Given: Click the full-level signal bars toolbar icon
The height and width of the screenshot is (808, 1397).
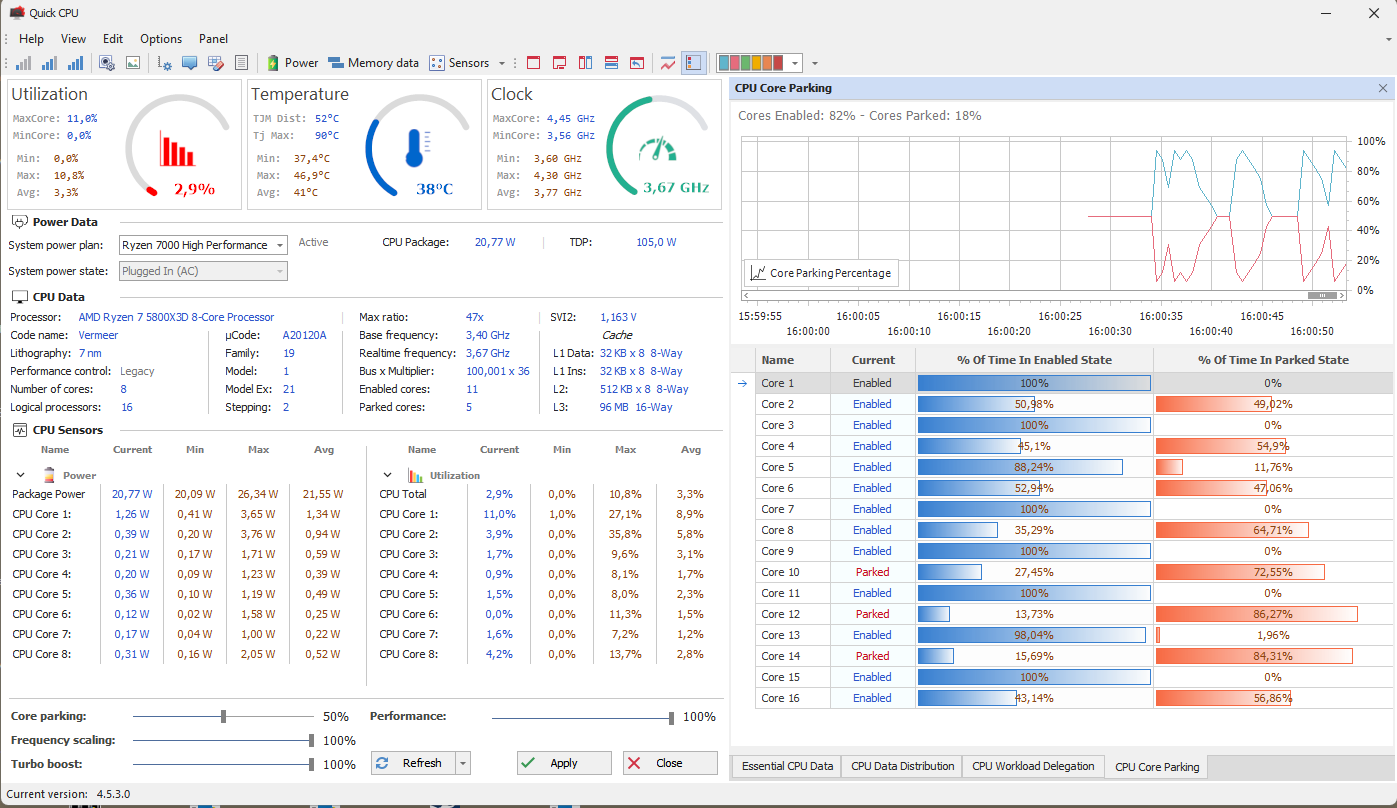Looking at the screenshot, I should (x=75, y=63).
